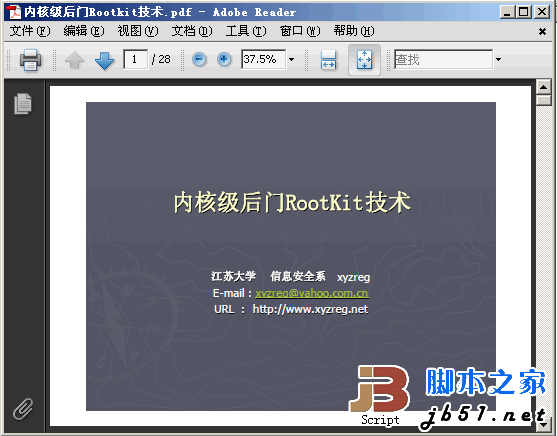Zoom in using the plus button

click(224, 59)
